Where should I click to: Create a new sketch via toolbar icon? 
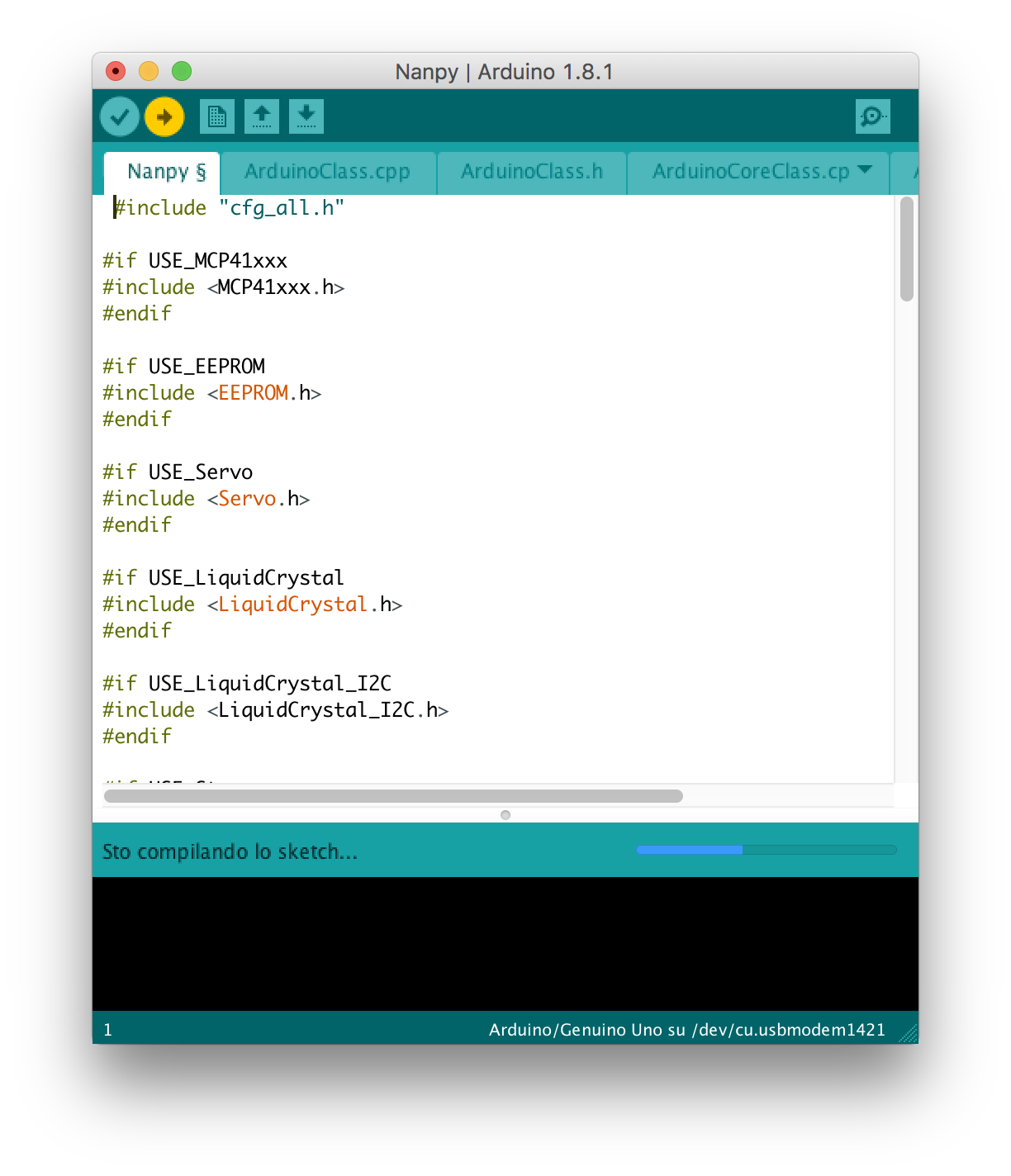(217, 116)
